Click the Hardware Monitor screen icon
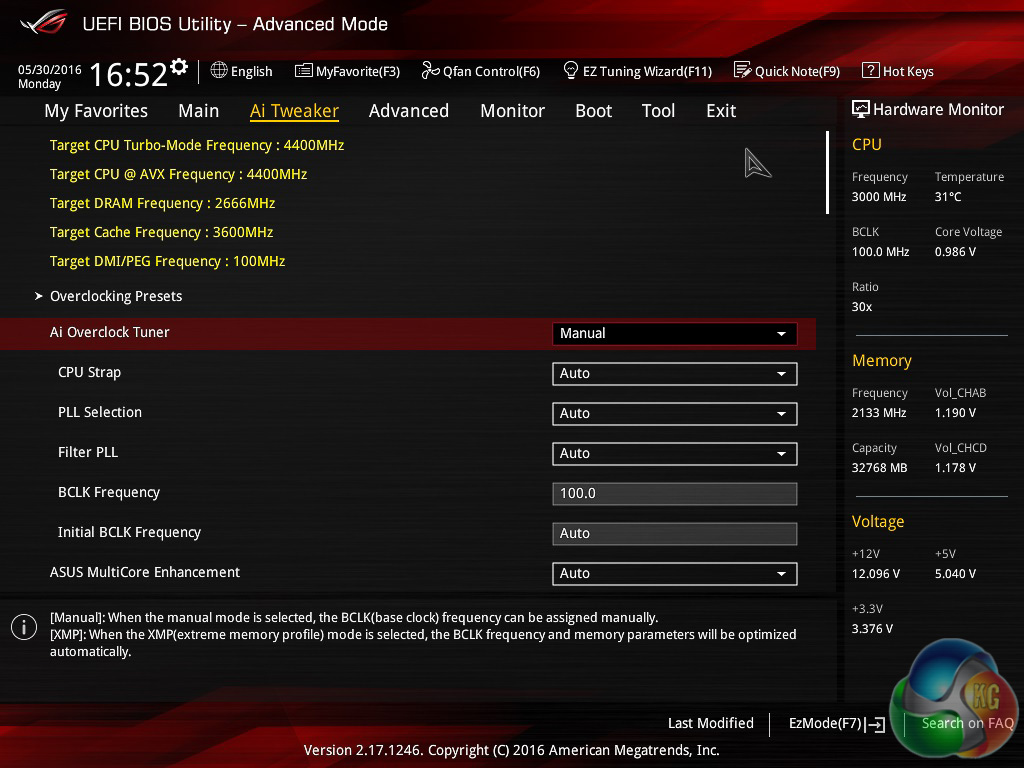Image resolution: width=1024 pixels, height=768 pixels. pos(861,109)
